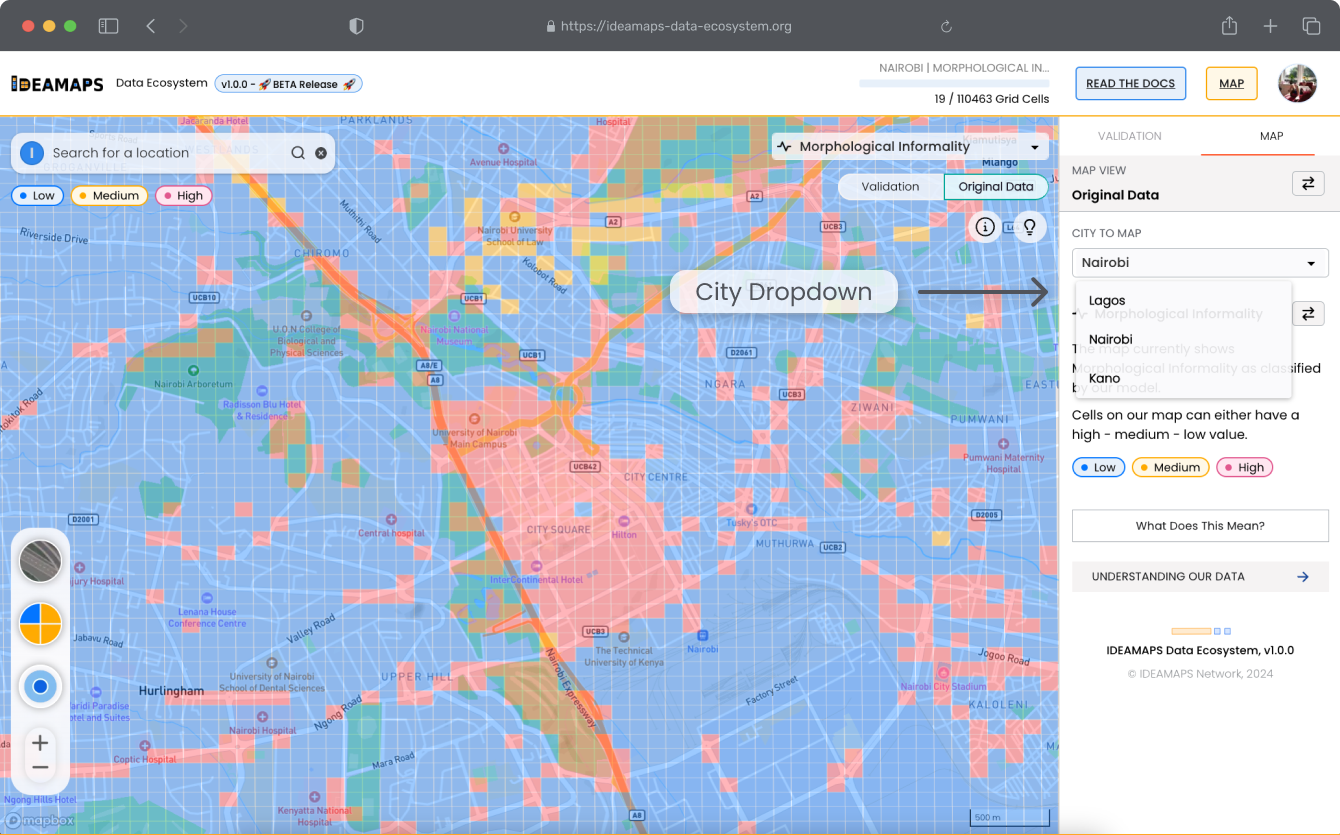Expand the Nairobi city dropdown

click(x=1200, y=263)
